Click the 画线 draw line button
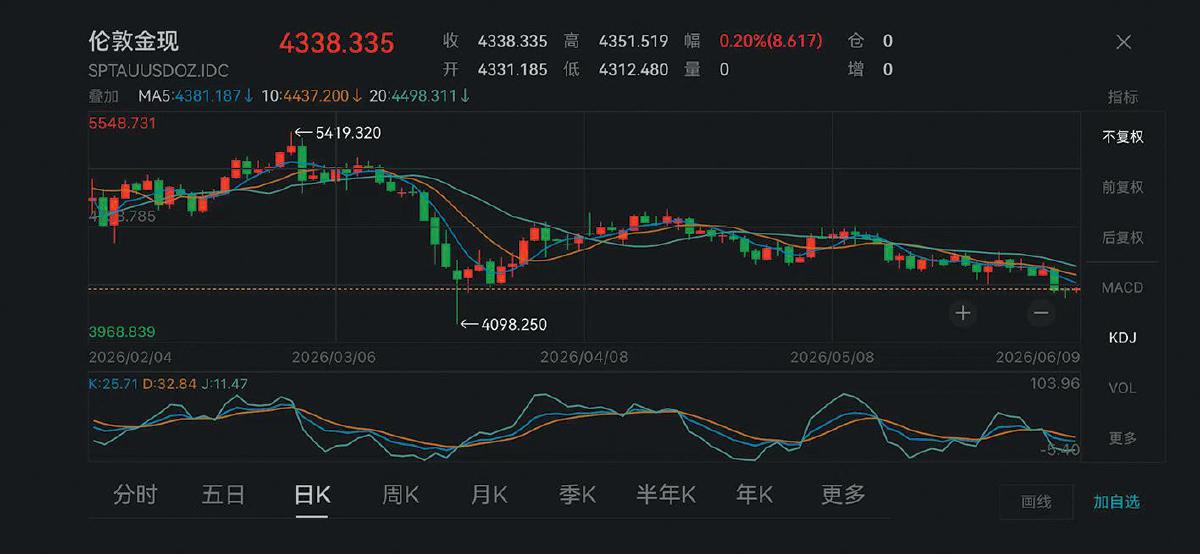The height and width of the screenshot is (554, 1200). [1036, 502]
